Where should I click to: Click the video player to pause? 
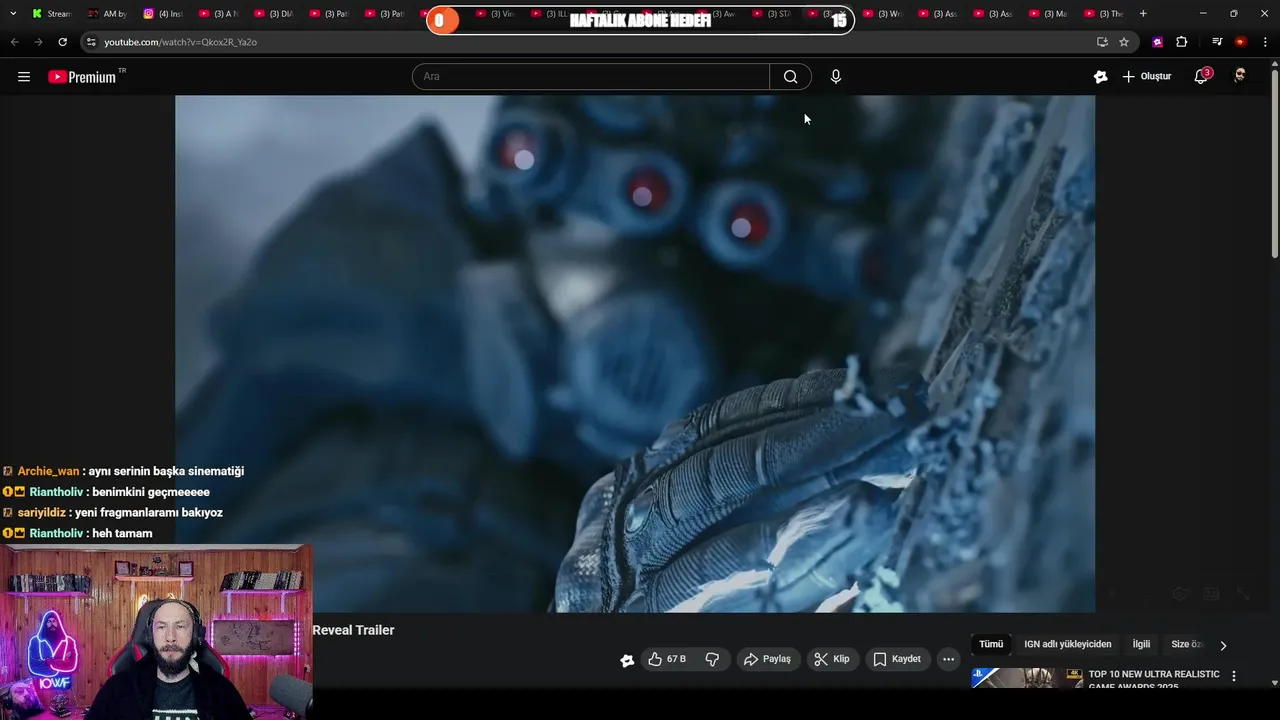[x=635, y=353]
